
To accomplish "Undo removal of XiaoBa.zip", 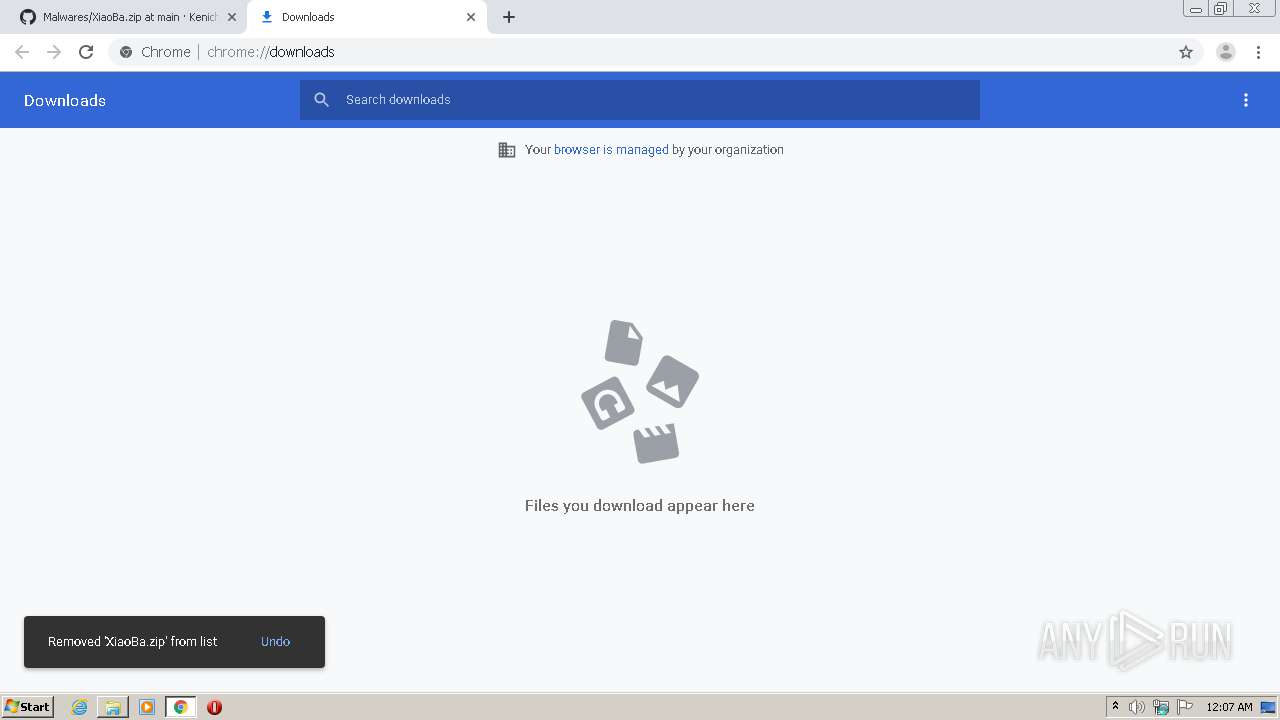I will tap(275, 642).
